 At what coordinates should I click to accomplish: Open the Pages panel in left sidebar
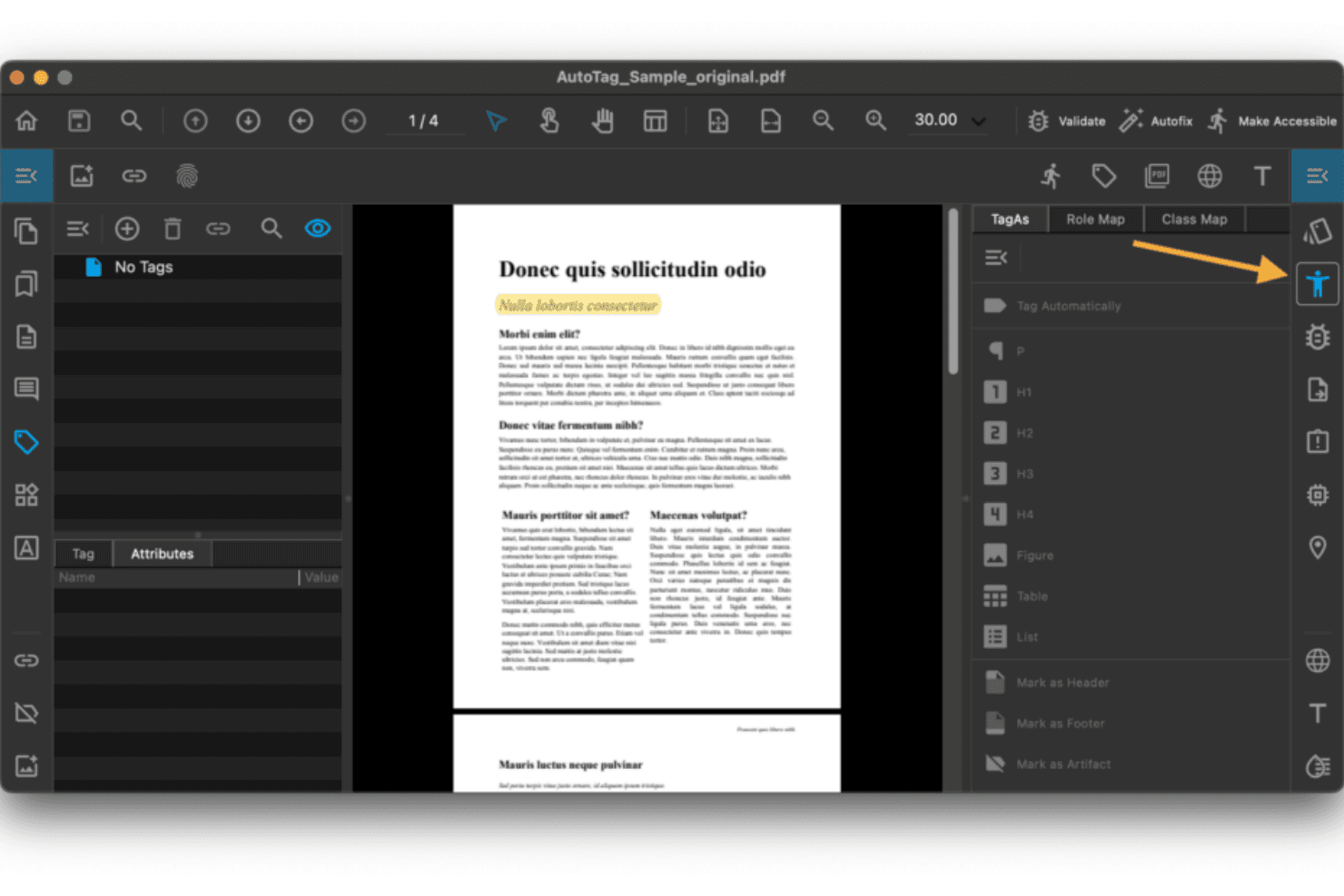point(26,231)
